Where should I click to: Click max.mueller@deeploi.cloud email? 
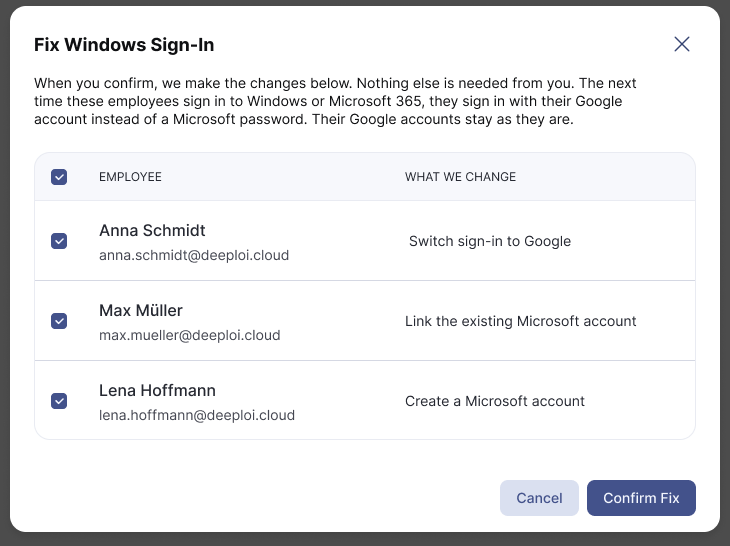click(189, 335)
